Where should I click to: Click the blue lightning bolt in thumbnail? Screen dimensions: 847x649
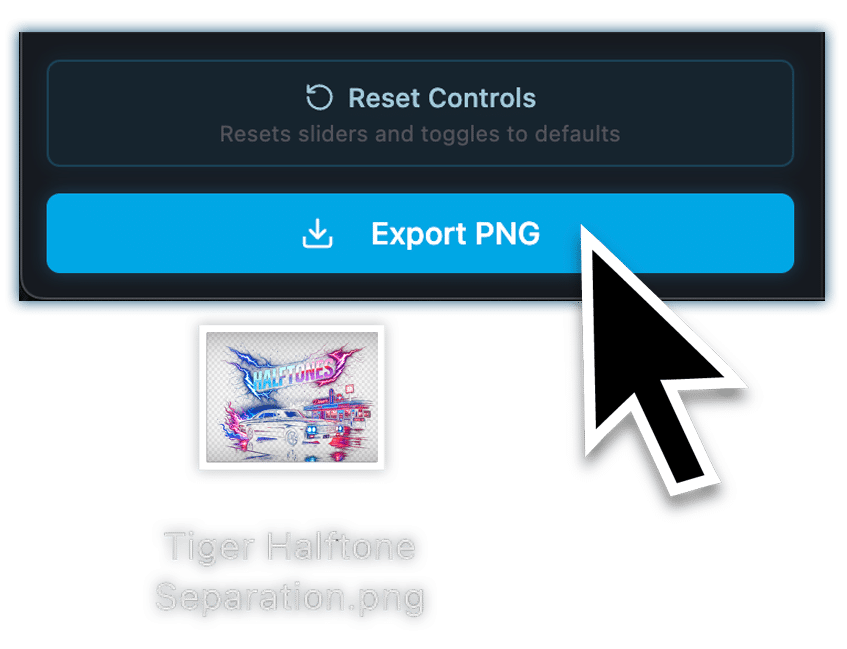246,367
